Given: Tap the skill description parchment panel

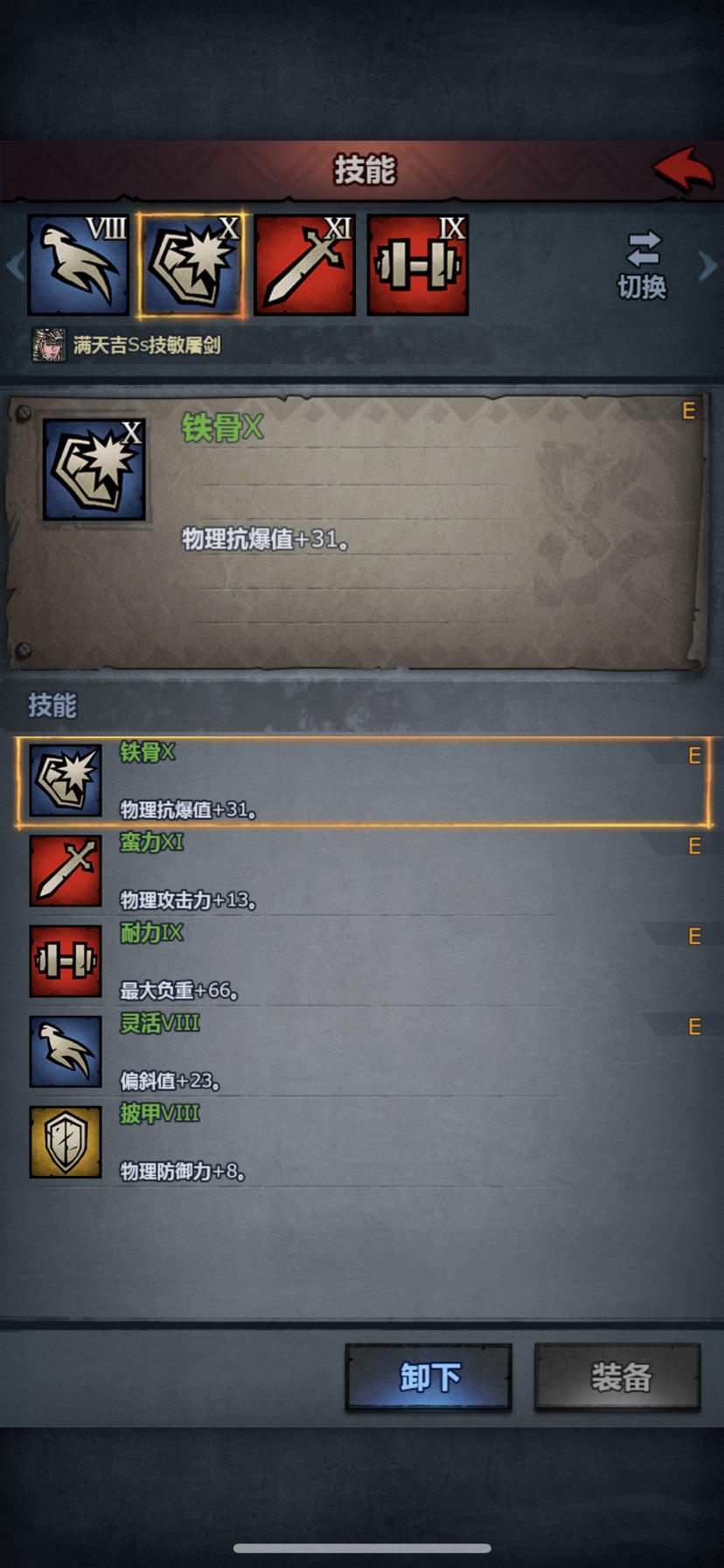Looking at the screenshot, I should pyautogui.click(x=357, y=533).
